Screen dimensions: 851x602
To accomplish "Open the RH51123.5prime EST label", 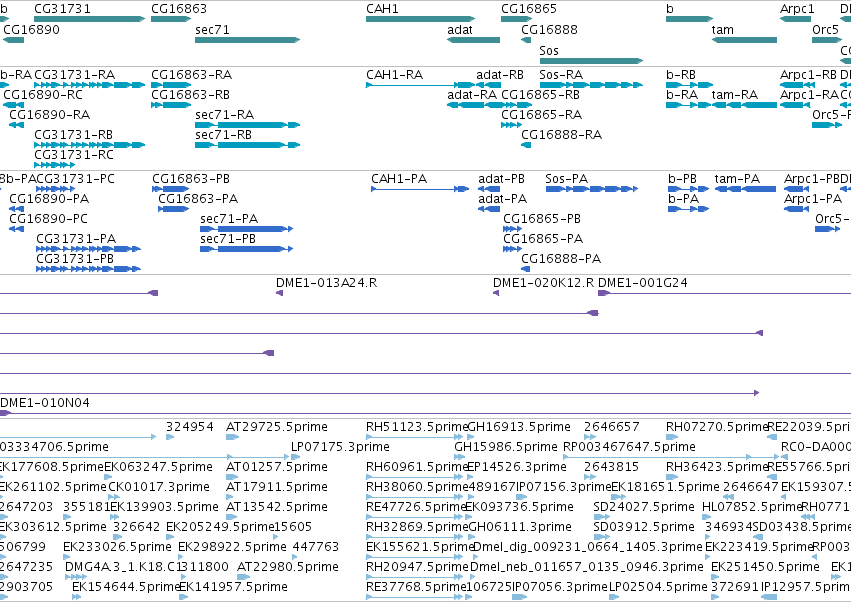I will click(417, 427).
